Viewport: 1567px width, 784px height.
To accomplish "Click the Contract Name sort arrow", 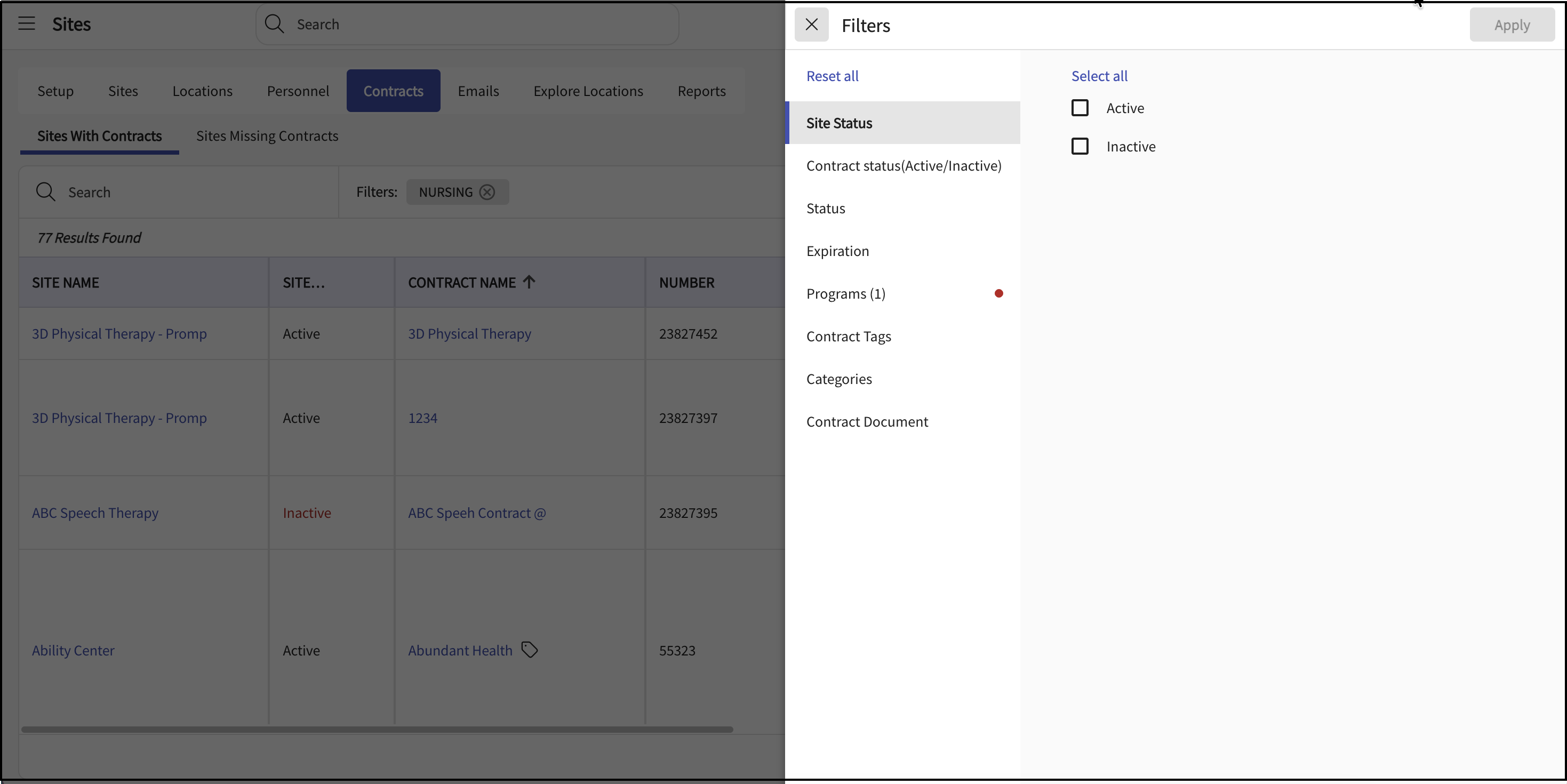I will [529, 282].
